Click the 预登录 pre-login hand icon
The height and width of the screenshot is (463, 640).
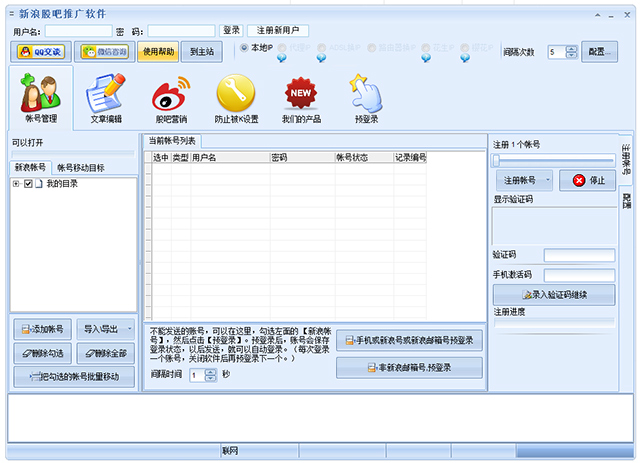click(x=366, y=102)
